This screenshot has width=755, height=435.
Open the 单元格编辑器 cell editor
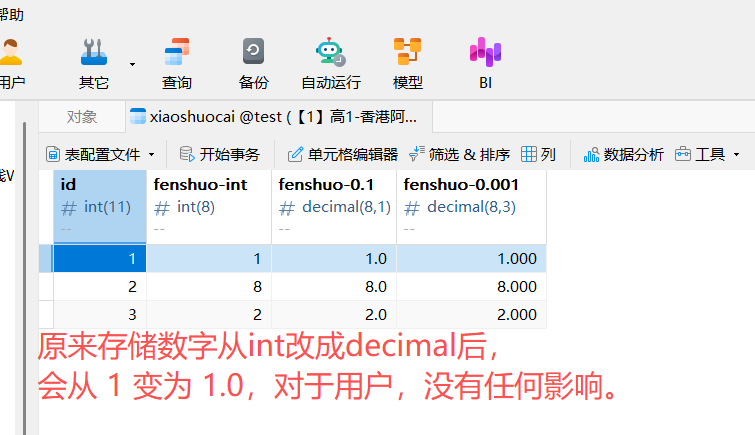(343, 155)
